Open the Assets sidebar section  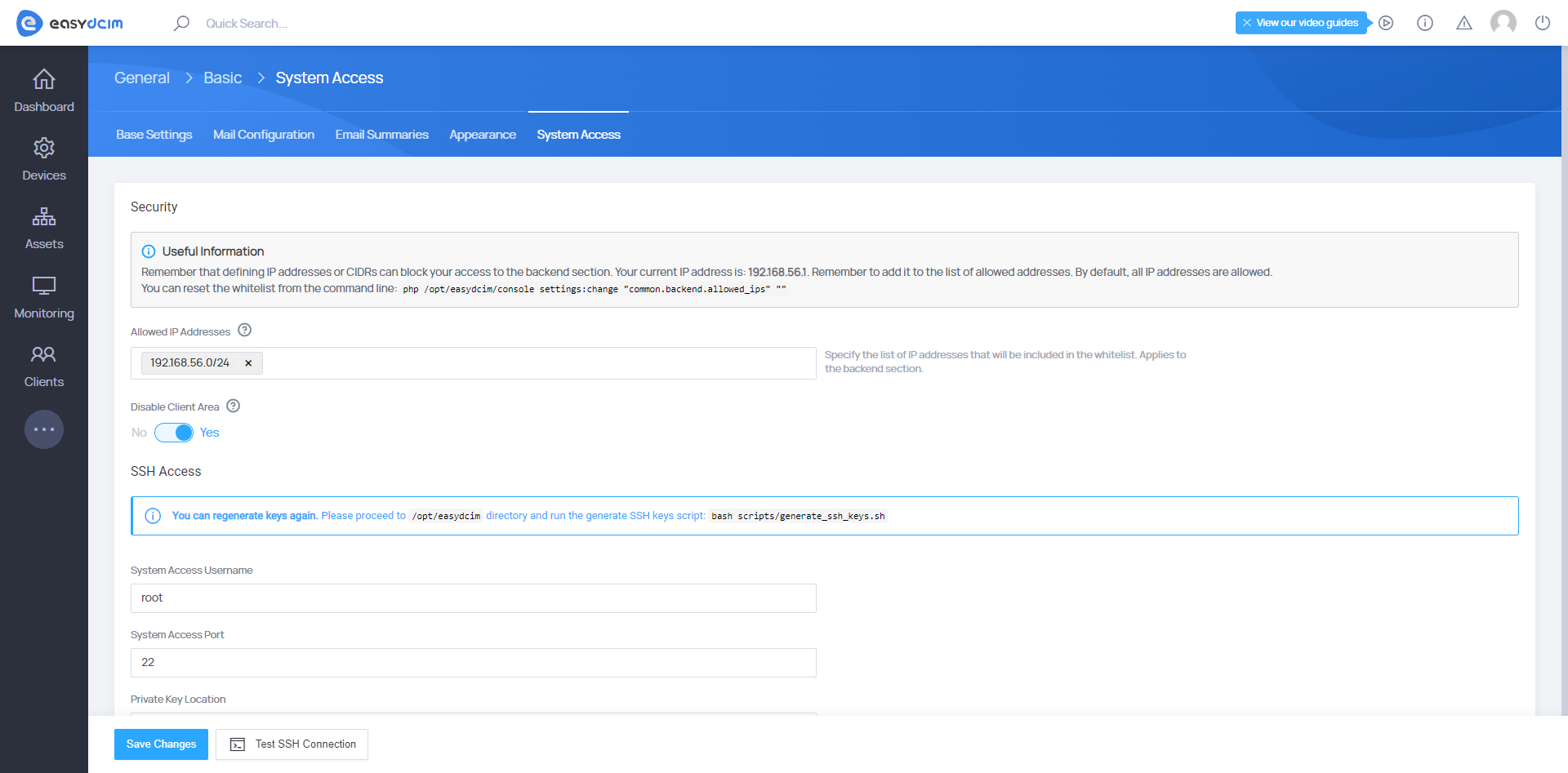click(x=44, y=228)
